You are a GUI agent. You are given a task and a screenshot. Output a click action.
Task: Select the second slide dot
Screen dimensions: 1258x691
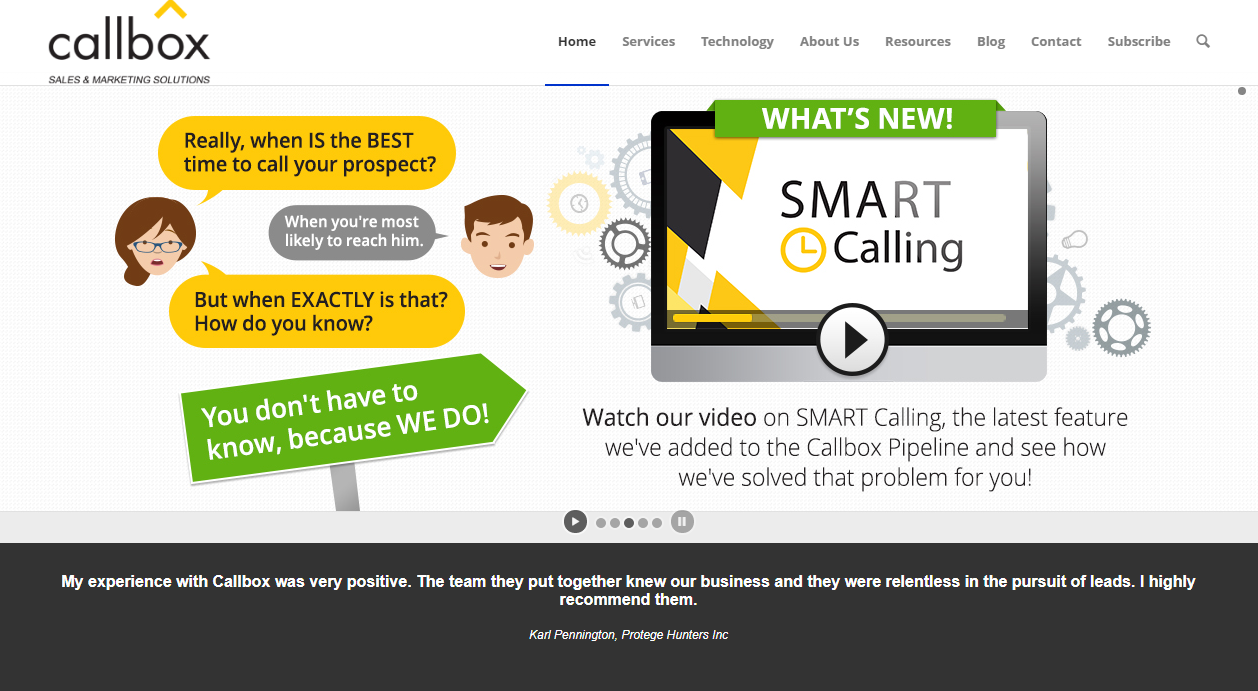(615, 522)
